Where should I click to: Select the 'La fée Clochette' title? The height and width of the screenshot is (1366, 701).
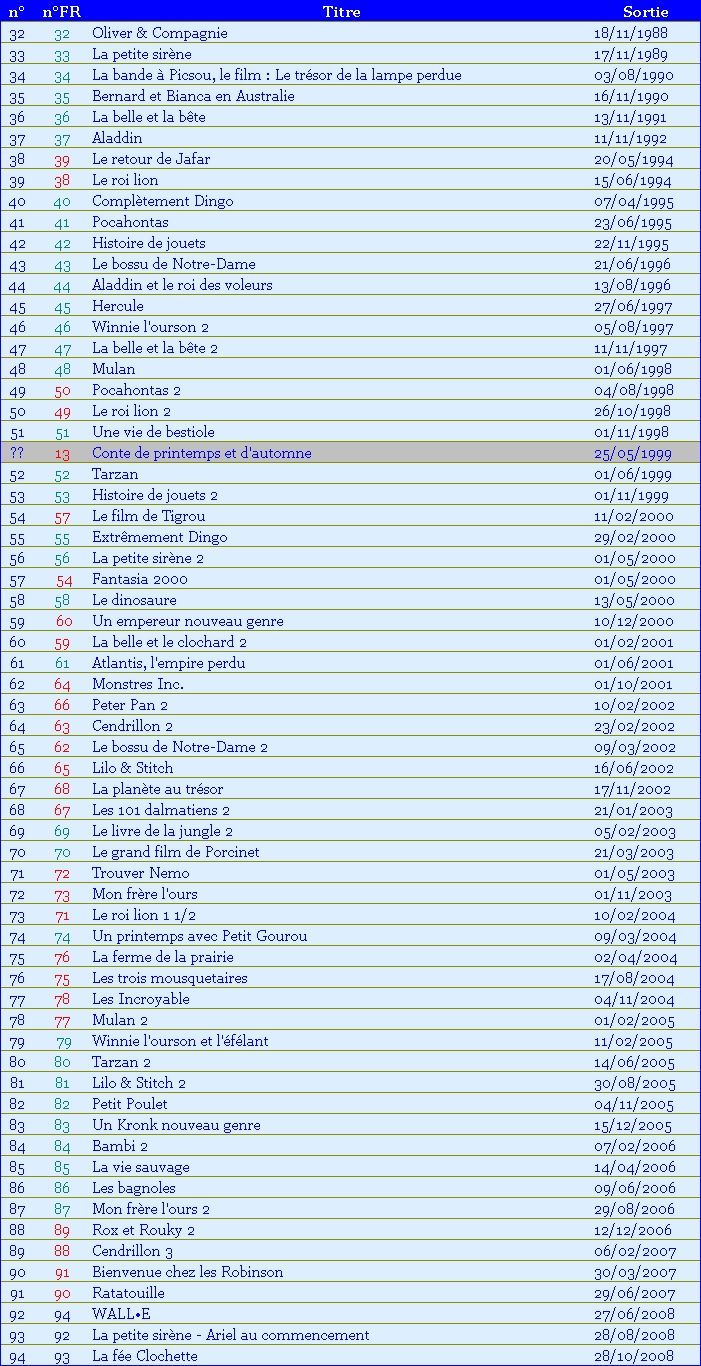(145, 1356)
